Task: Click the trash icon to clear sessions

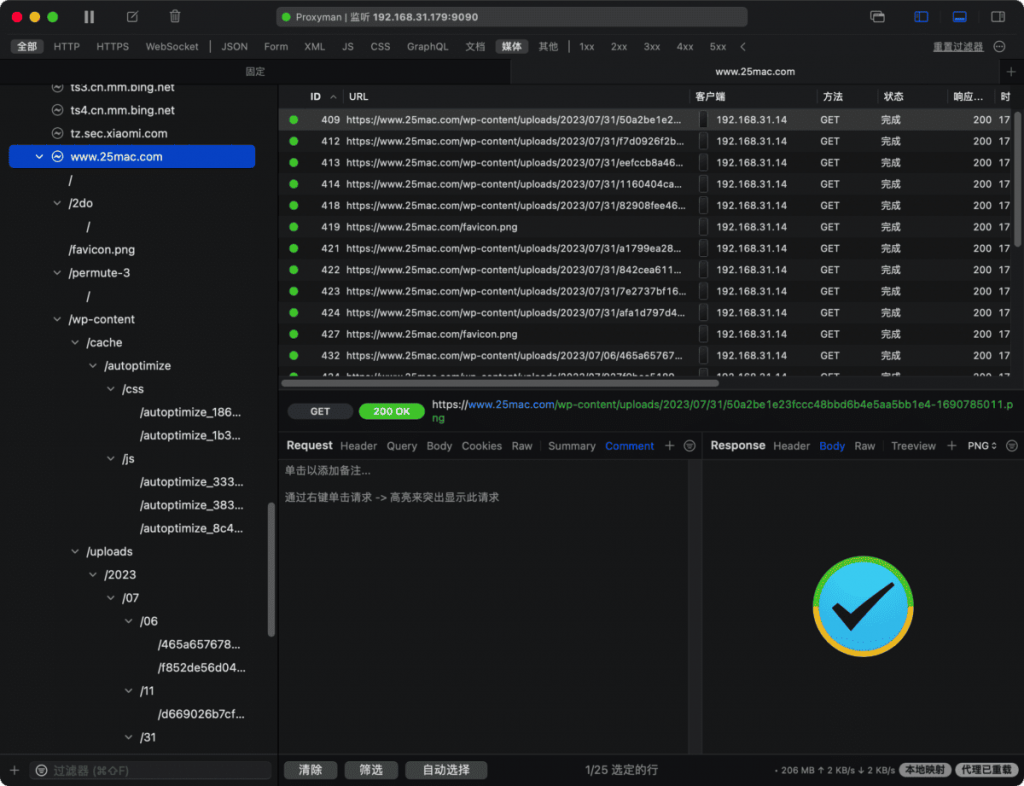Action: click(x=175, y=17)
